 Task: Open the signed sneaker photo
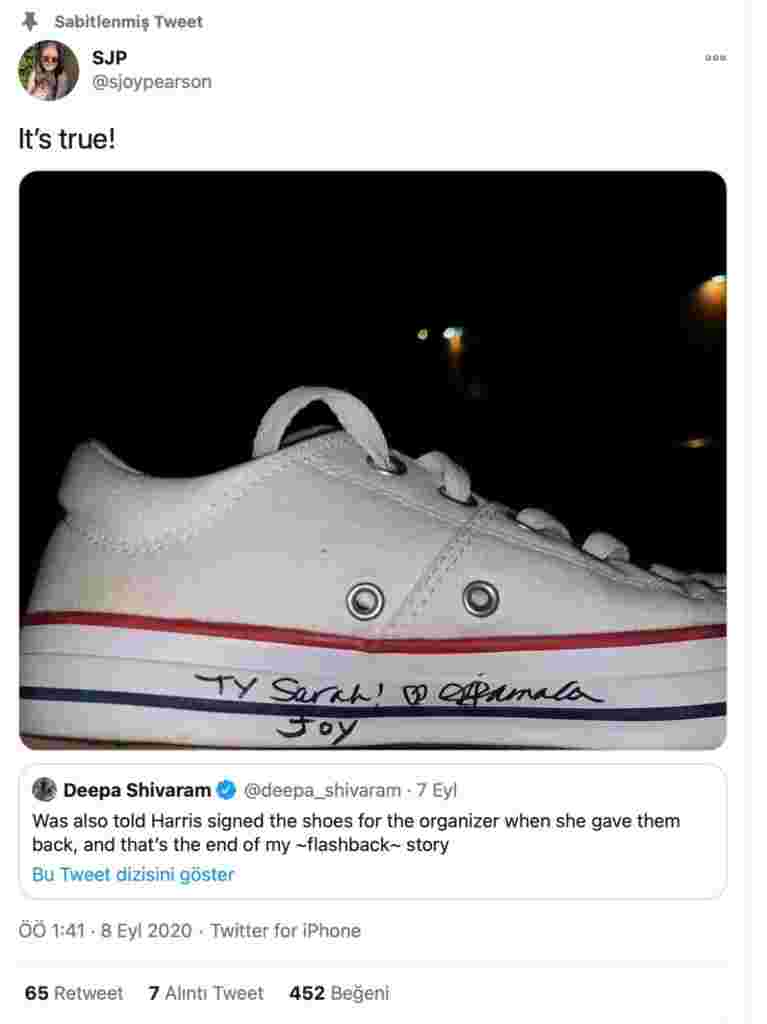click(x=372, y=460)
